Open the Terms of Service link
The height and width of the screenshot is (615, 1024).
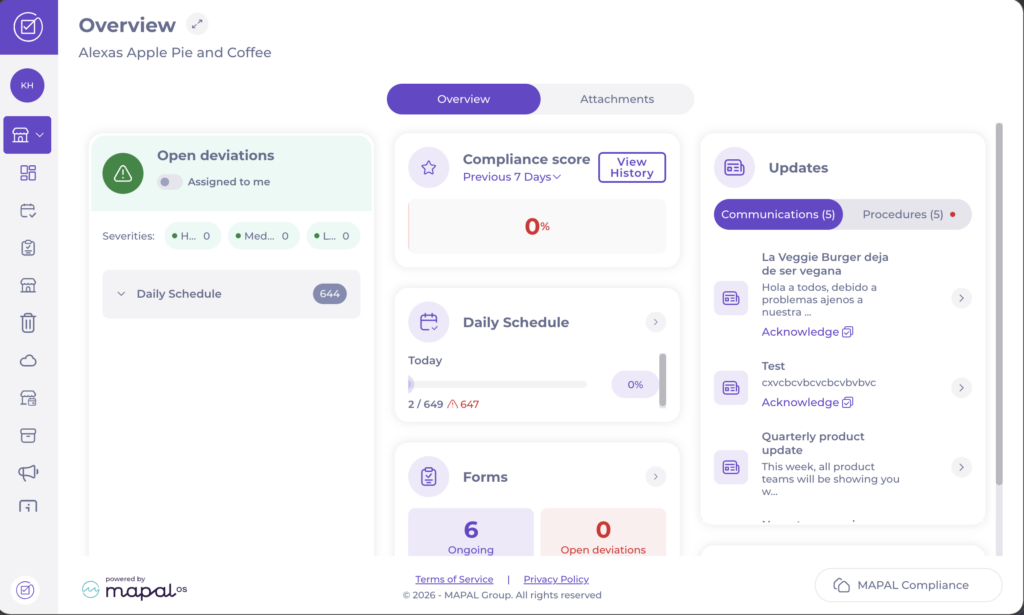(454, 579)
